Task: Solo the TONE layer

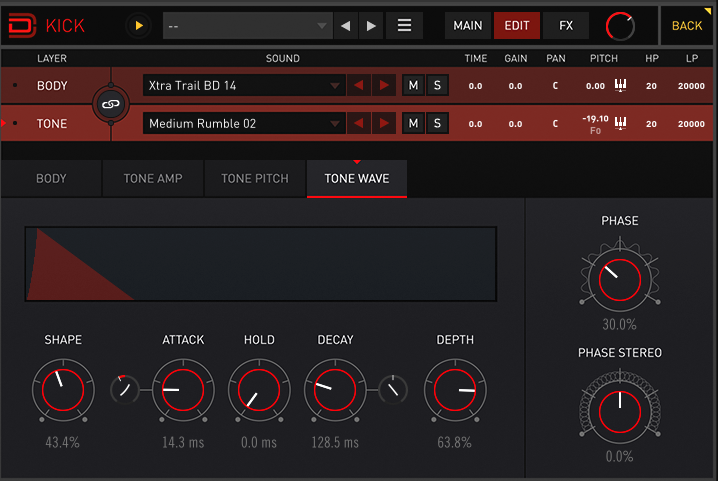Action: (x=437, y=123)
